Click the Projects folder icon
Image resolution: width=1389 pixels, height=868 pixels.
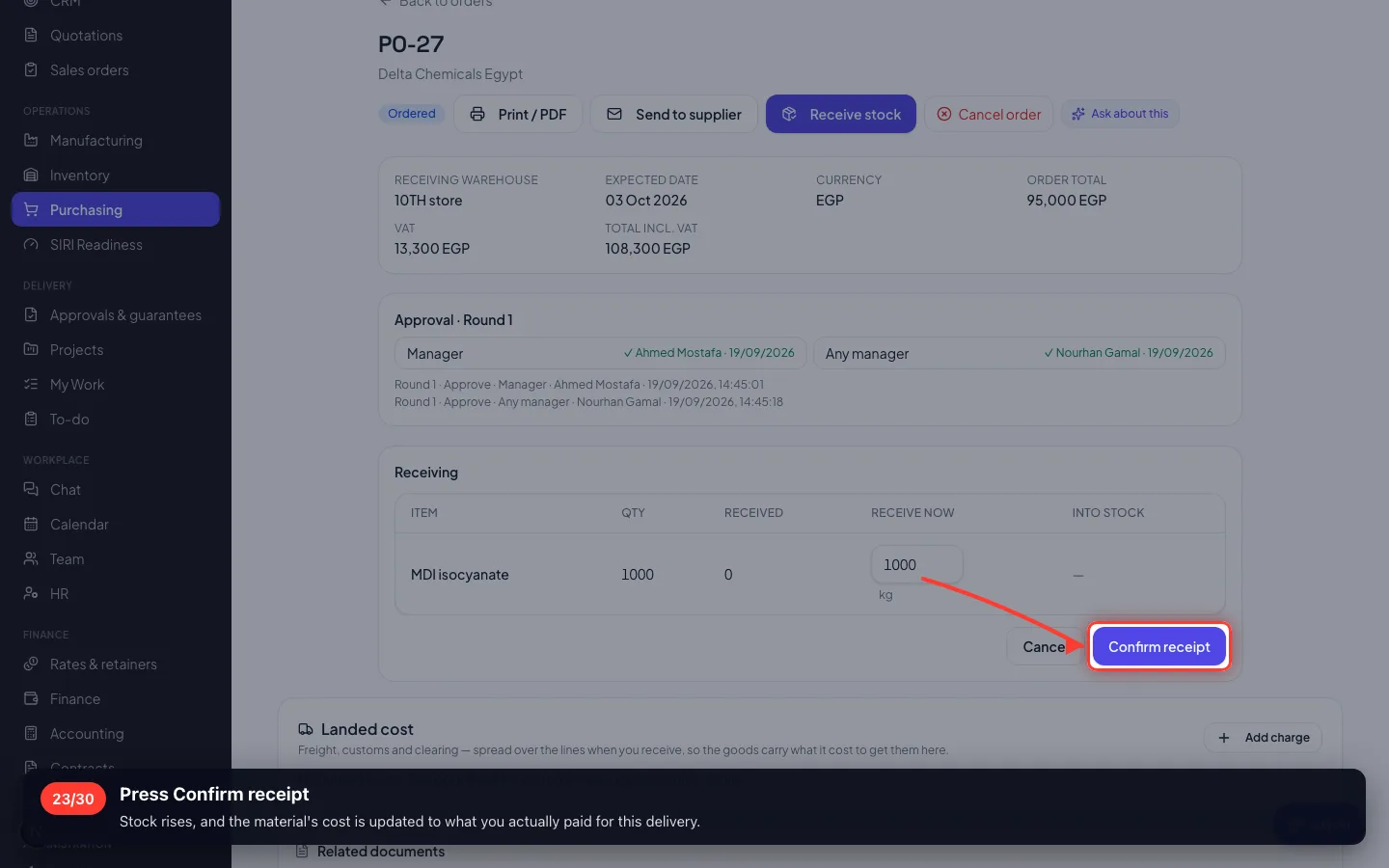[31, 350]
